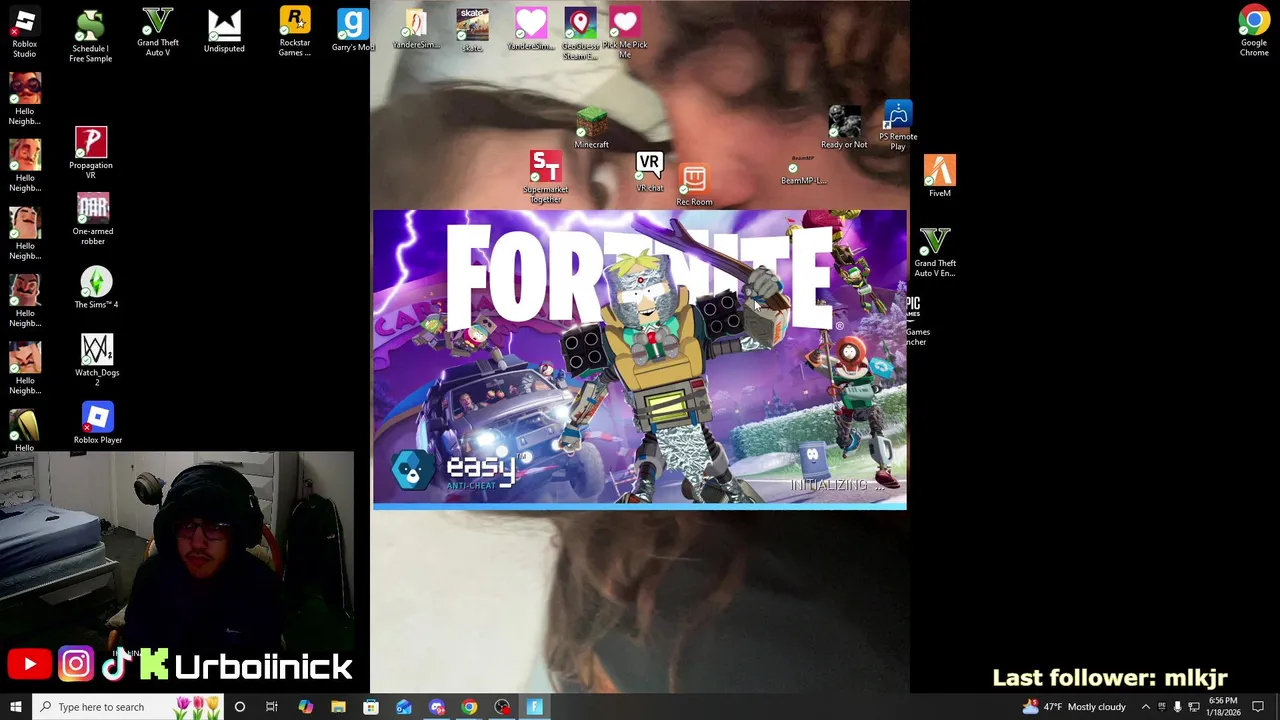Open the One-armed robber shortcut

93,219
